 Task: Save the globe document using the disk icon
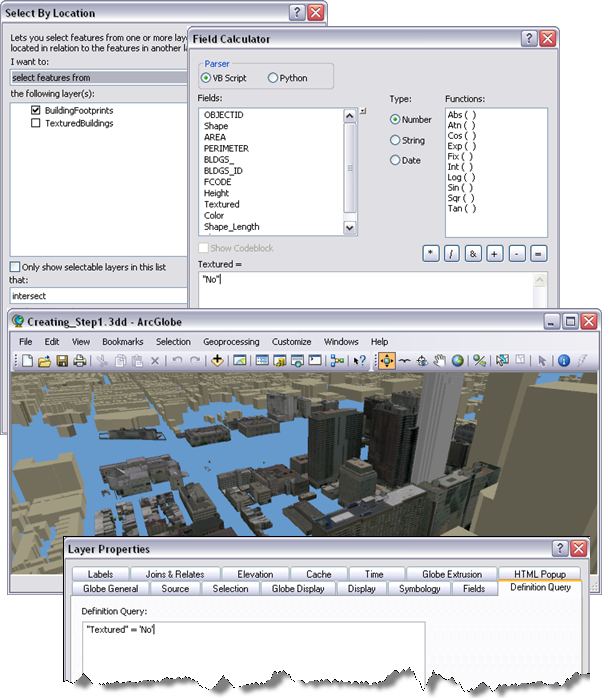[x=62, y=360]
